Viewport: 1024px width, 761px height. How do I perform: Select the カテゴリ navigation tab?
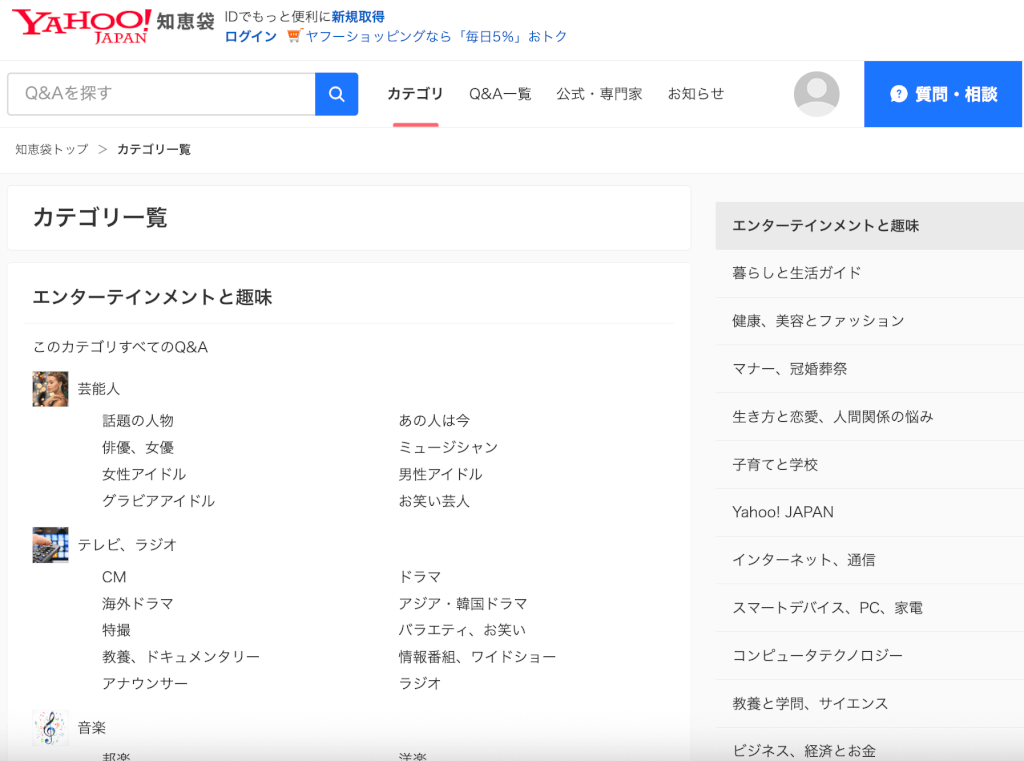click(x=415, y=93)
